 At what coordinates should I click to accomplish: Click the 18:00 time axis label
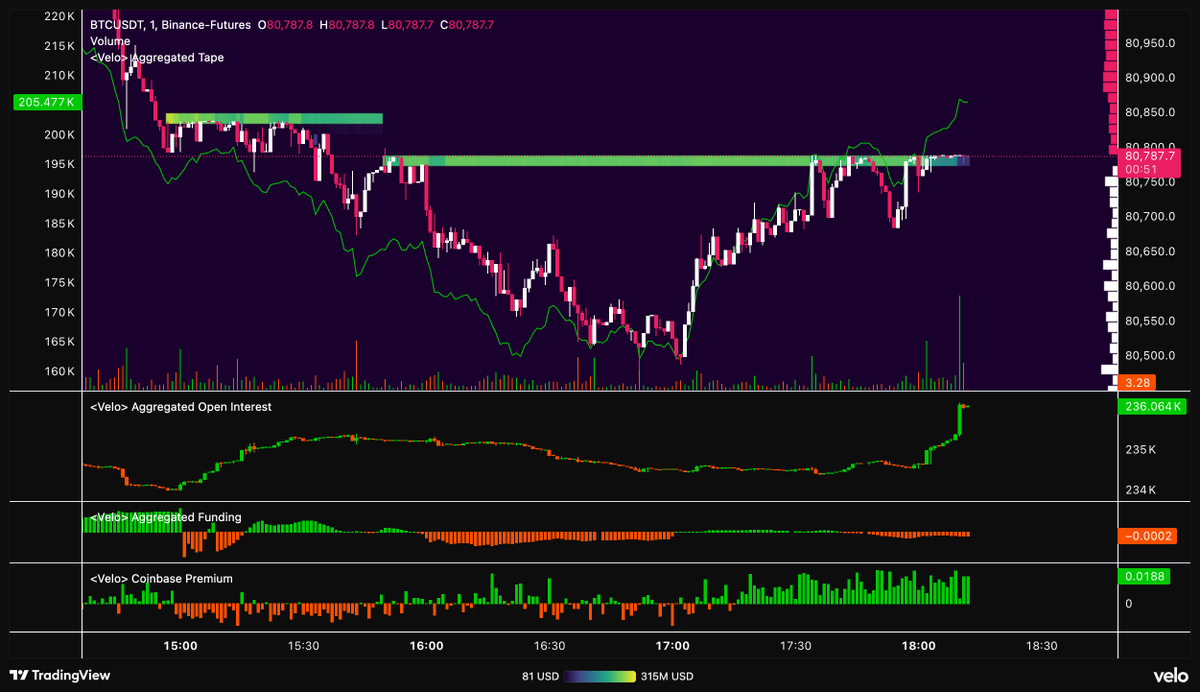(919, 646)
